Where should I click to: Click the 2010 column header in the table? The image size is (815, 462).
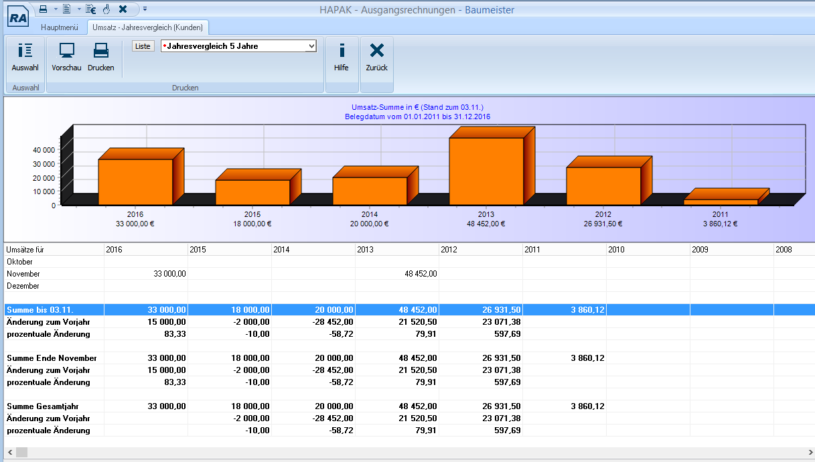648,249
